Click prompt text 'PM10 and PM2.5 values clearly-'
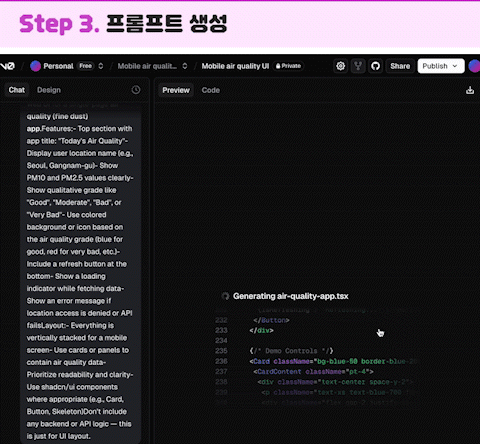 pos(80,178)
